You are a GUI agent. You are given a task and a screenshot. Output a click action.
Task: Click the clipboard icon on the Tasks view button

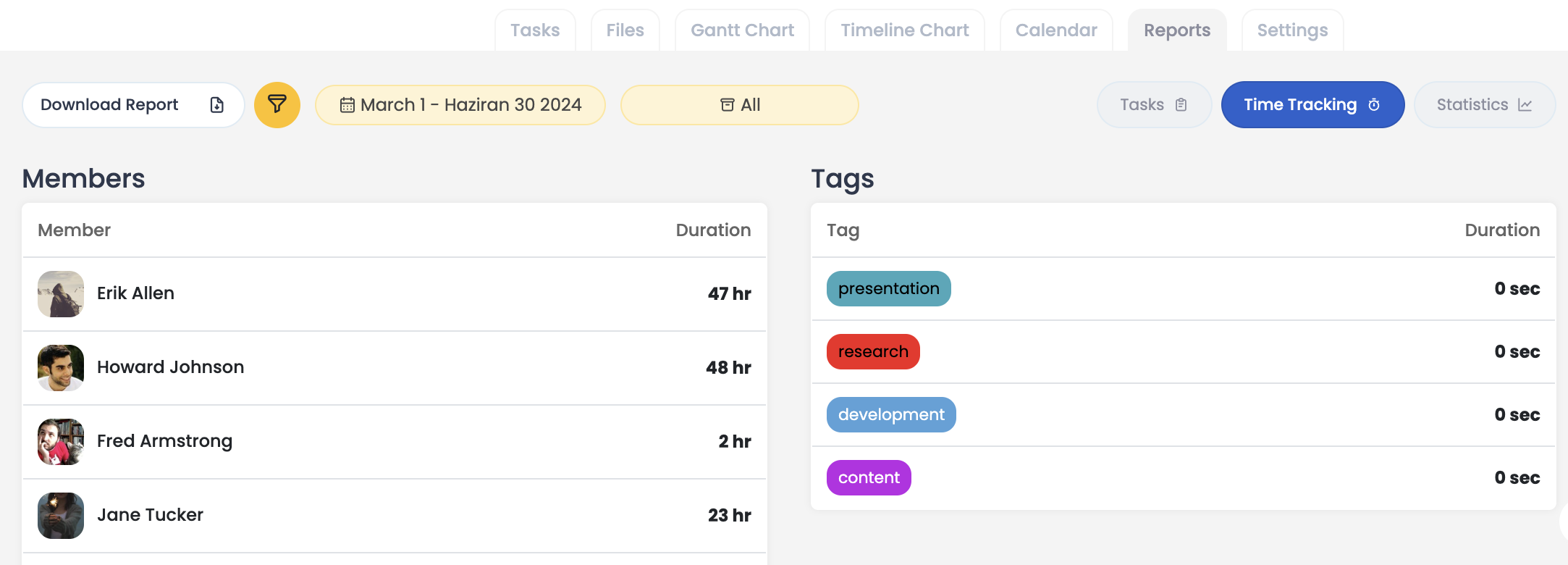1181,105
